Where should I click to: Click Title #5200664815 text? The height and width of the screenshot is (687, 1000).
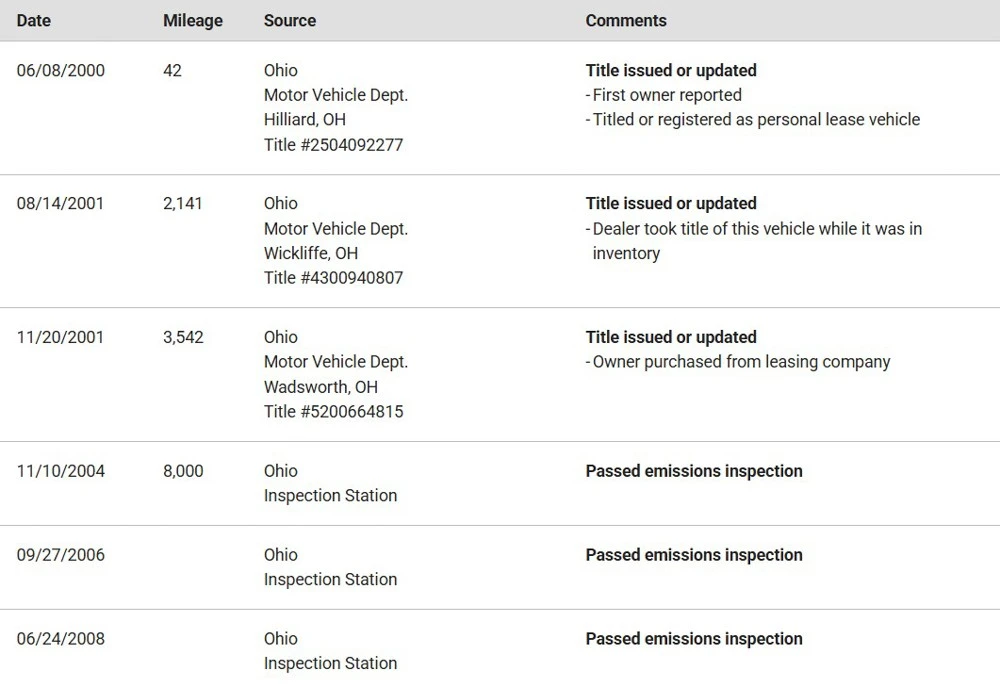pos(334,411)
